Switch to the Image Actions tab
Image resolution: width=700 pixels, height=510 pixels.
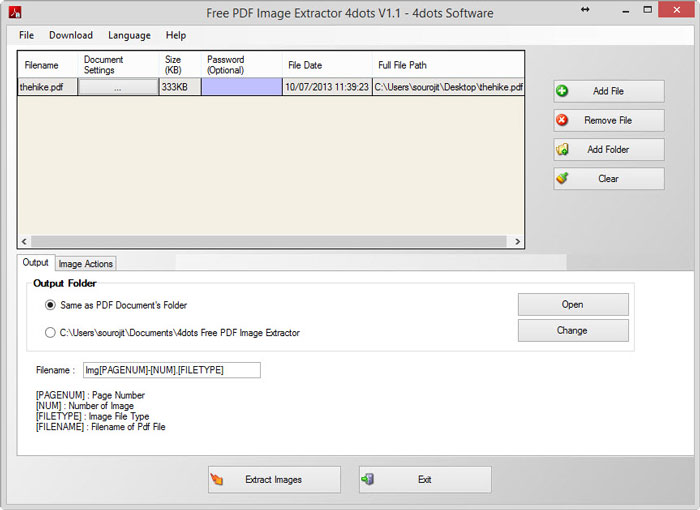click(86, 264)
